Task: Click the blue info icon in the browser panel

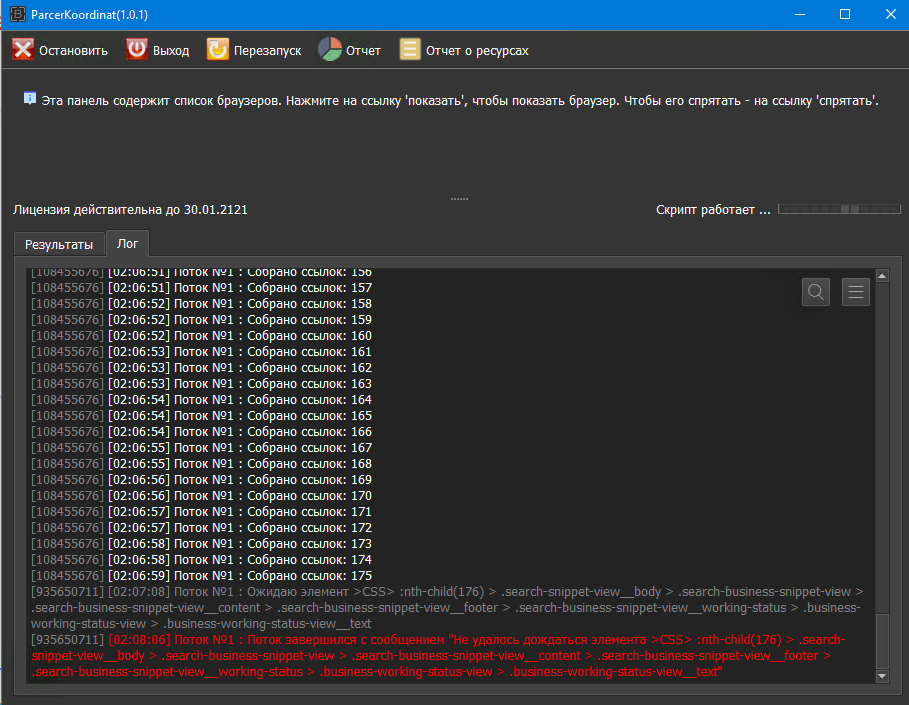Action: pyautogui.click(x=30, y=99)
